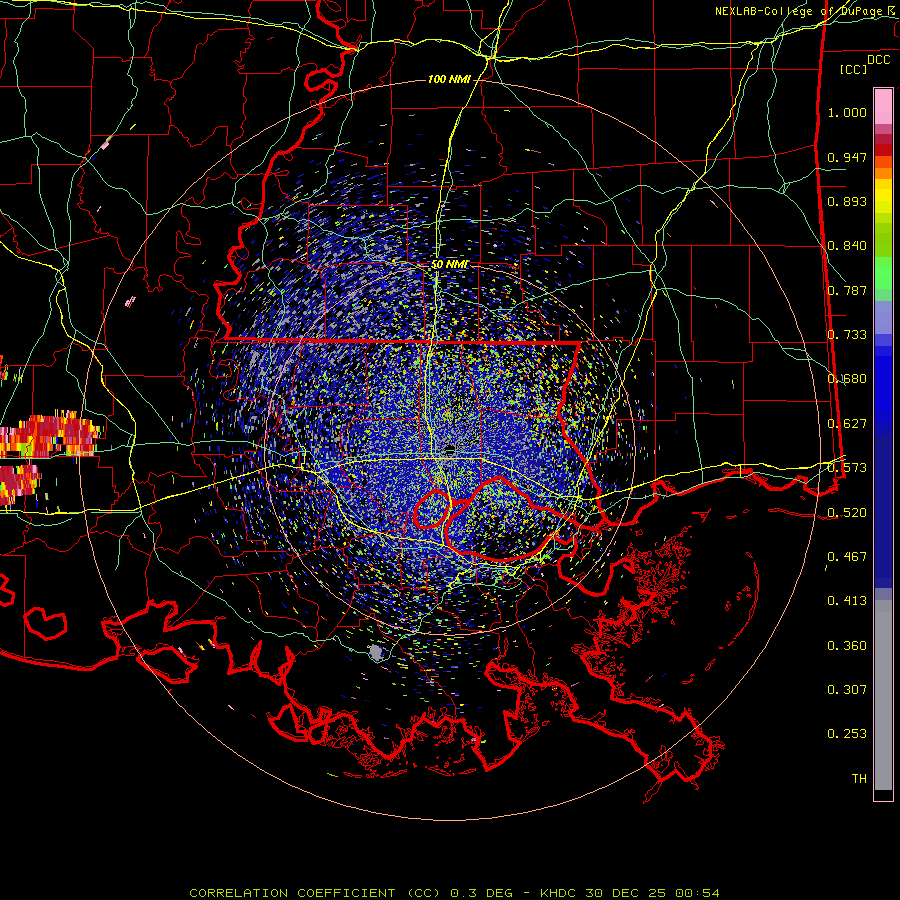The height and width of the screenshot is (900, 900).
Task: Click the black radar site marker at center
Action: point(449,451)
